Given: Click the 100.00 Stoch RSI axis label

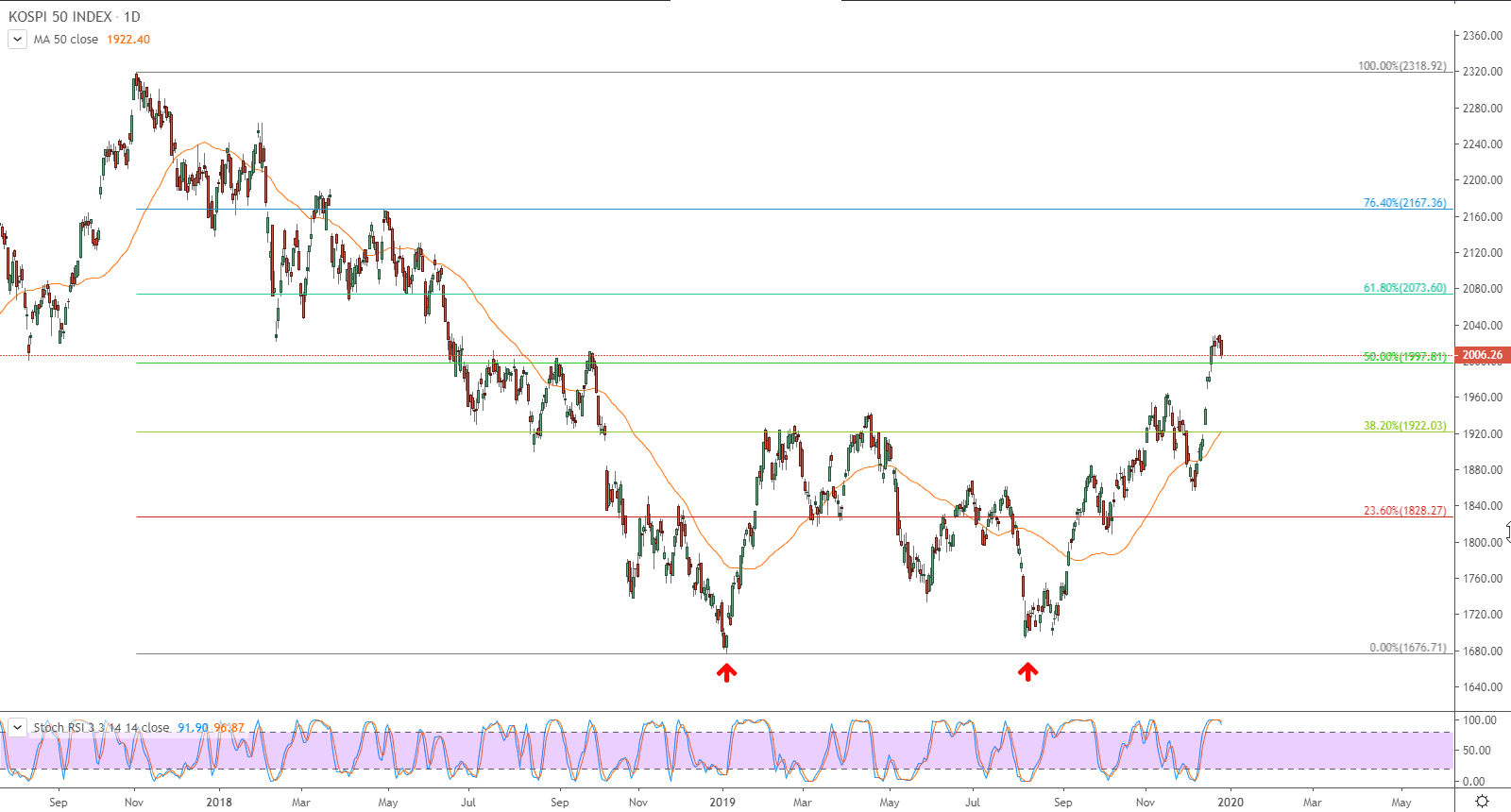Looking at the screenshot, I should pos(1480,720).
